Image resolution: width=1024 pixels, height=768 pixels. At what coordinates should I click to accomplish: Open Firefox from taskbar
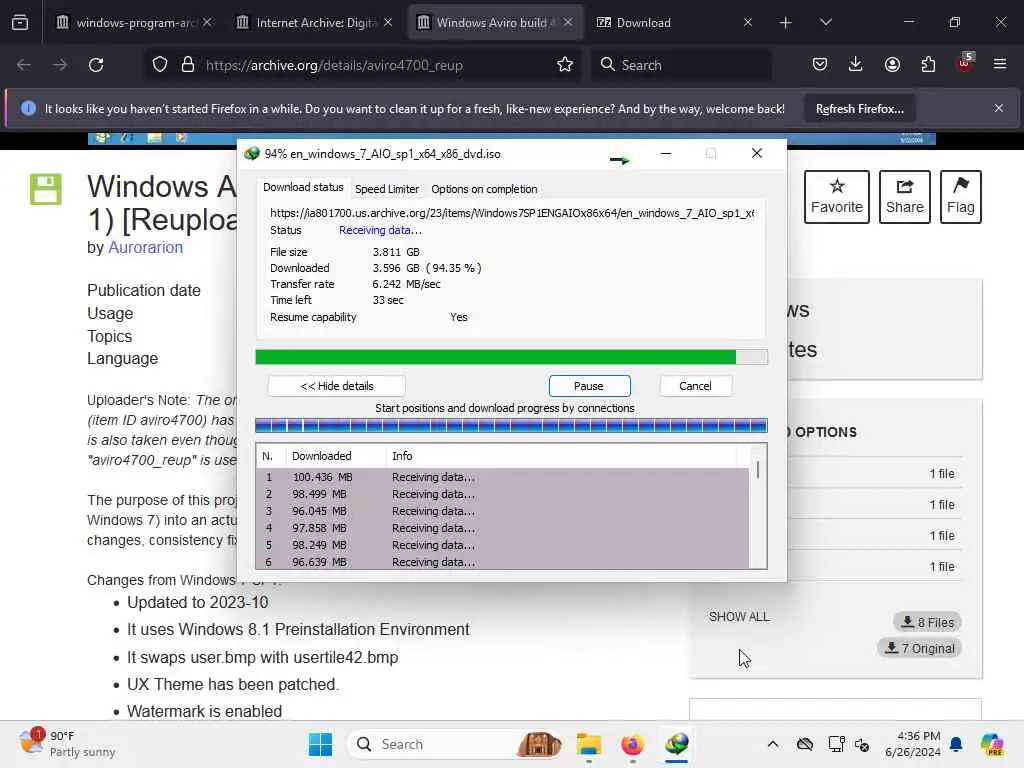632,744
